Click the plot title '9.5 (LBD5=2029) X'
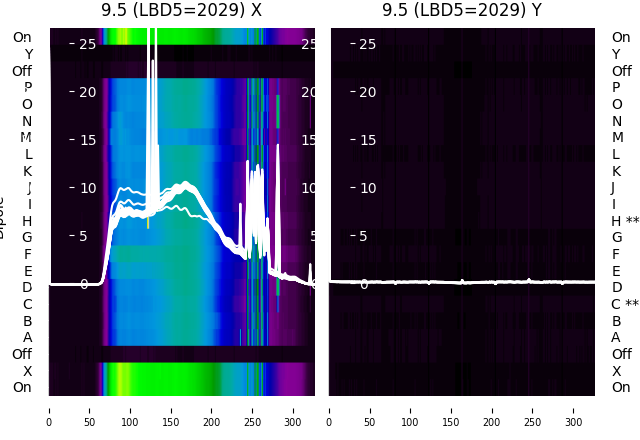 tap(181, 10)
